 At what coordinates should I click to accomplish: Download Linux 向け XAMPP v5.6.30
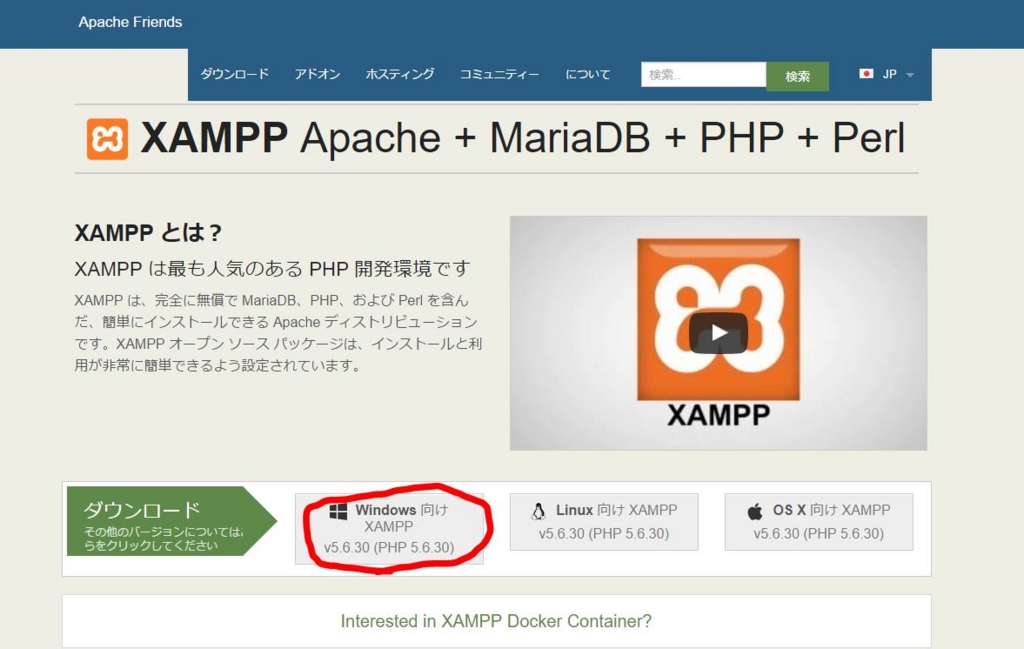coord(604,522)
